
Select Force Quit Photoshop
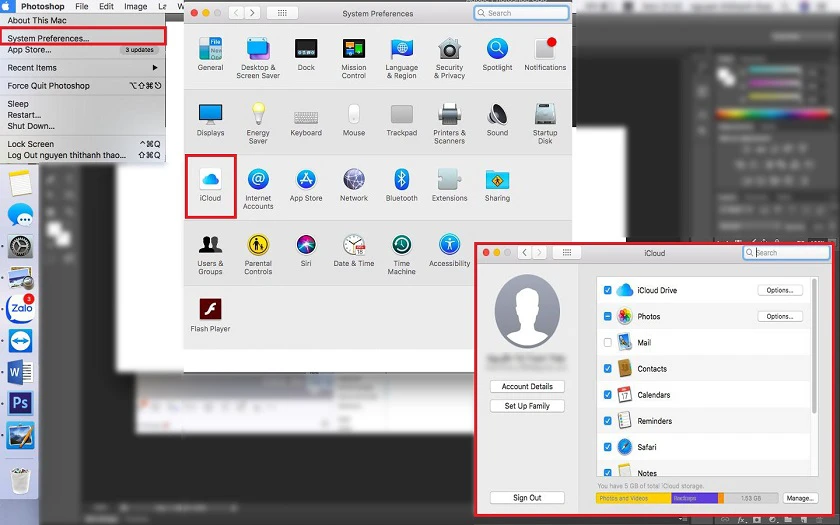coord(82,86)
